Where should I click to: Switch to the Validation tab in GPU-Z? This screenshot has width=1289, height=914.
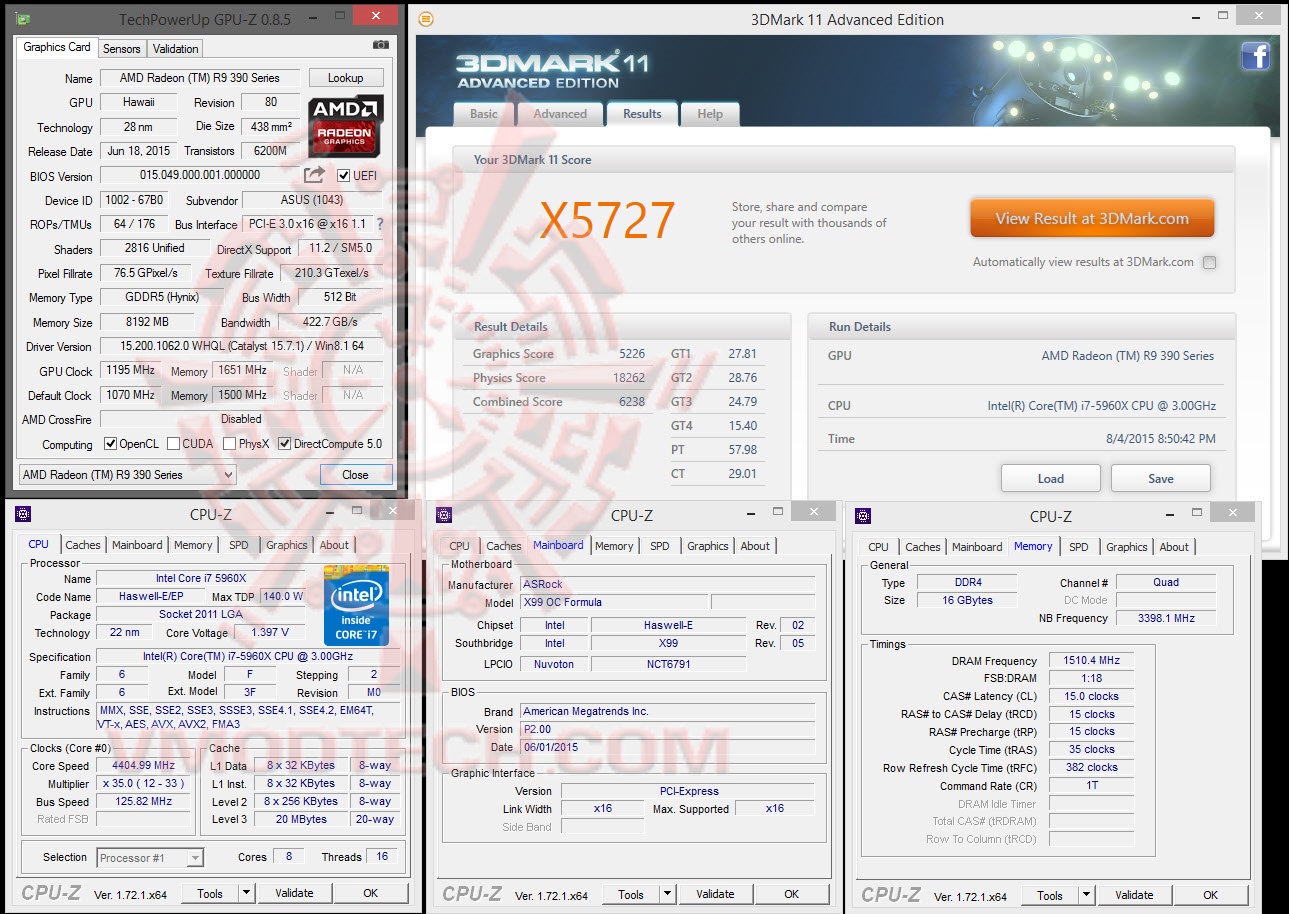coord(176,48)
